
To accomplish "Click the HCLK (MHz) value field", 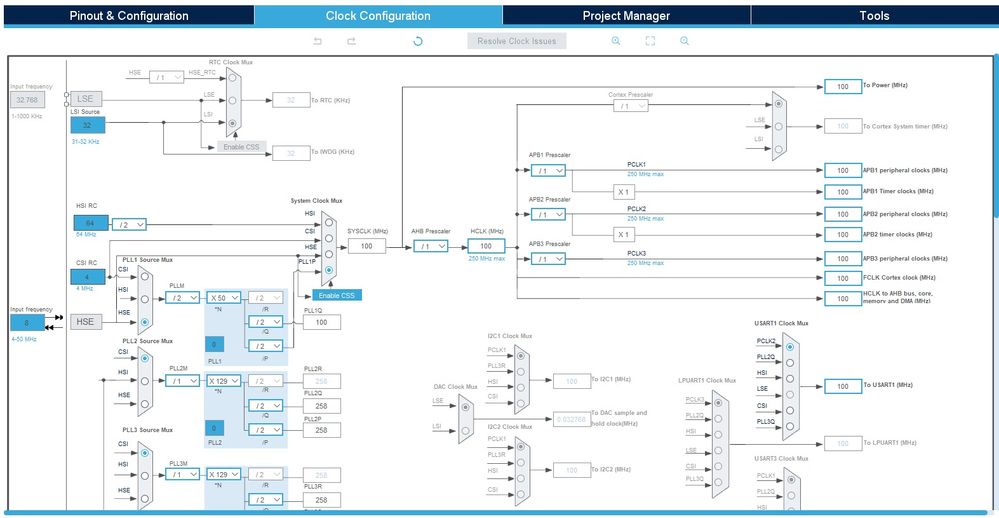I will [486, 246].
